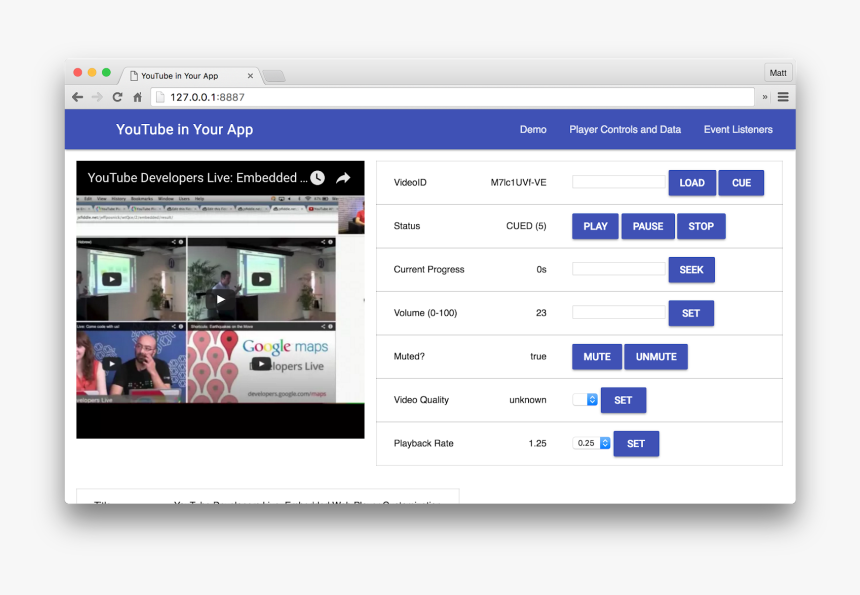
Task: Click the STOP button
Action: tap(701, 226)
